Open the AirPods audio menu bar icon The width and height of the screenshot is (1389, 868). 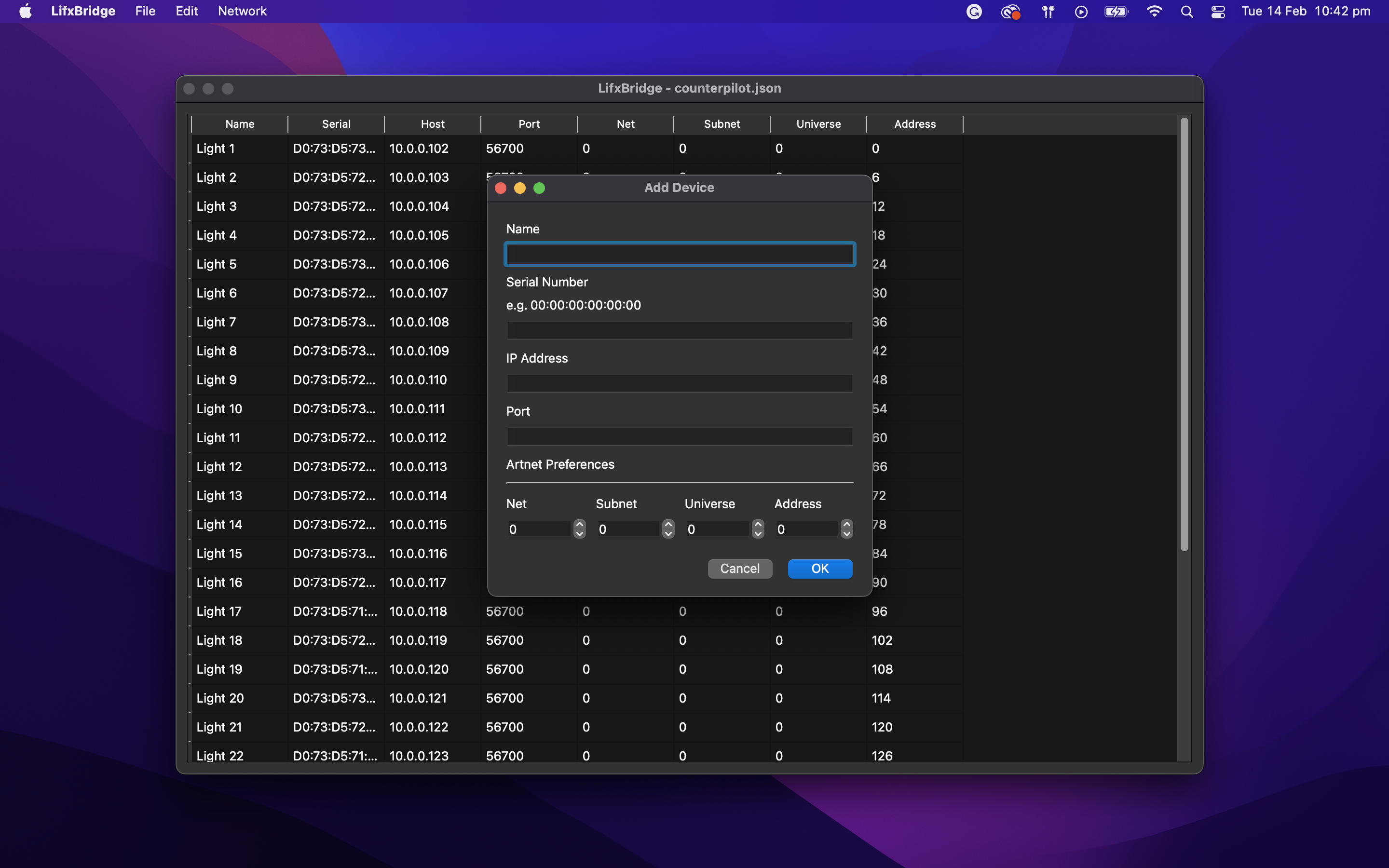coord(1048,12)
